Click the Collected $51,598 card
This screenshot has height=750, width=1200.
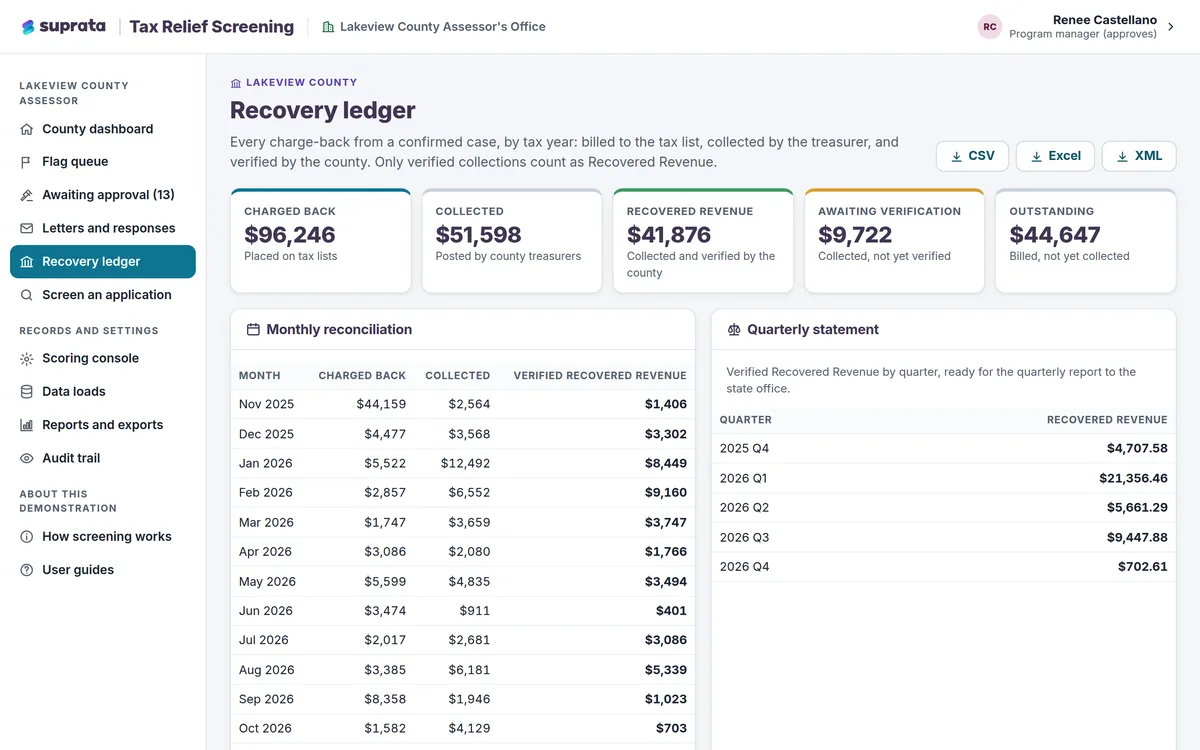[x=512, y=241]
